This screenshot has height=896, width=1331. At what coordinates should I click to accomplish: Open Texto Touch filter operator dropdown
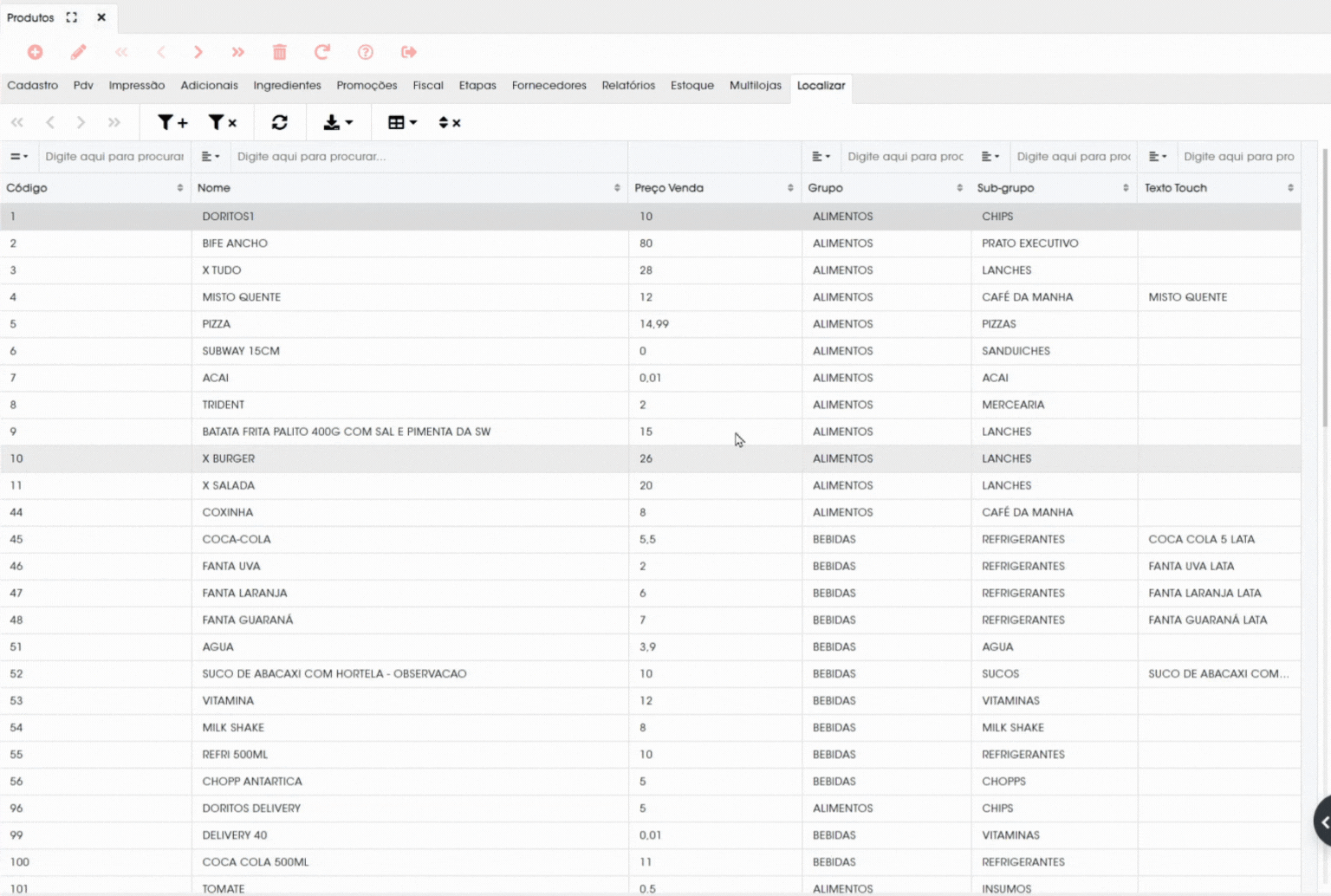1158,157
